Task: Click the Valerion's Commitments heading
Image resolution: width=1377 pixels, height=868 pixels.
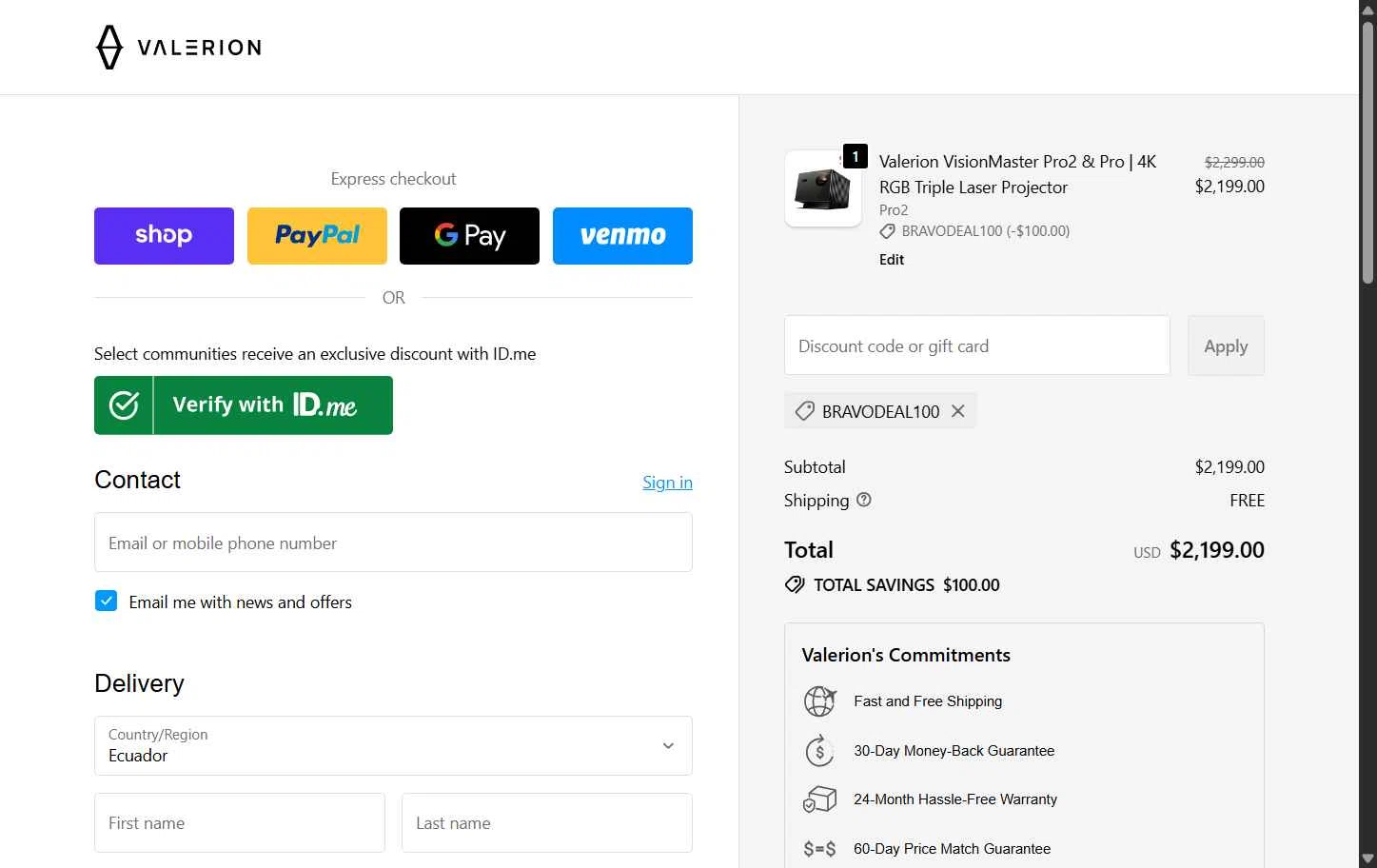Action: (x=906, y=655)
